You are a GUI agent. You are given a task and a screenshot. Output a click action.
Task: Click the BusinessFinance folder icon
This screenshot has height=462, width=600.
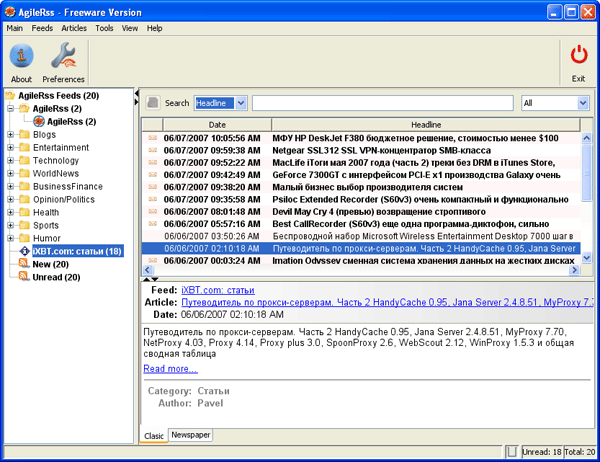pyautogui.click(x=24, y=186)
